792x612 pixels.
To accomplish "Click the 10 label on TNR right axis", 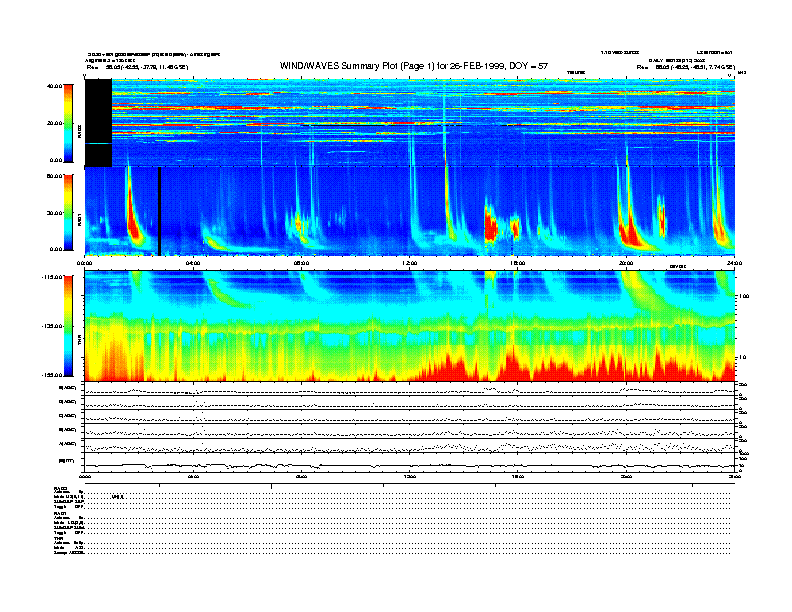I will [x=742, y=358].
